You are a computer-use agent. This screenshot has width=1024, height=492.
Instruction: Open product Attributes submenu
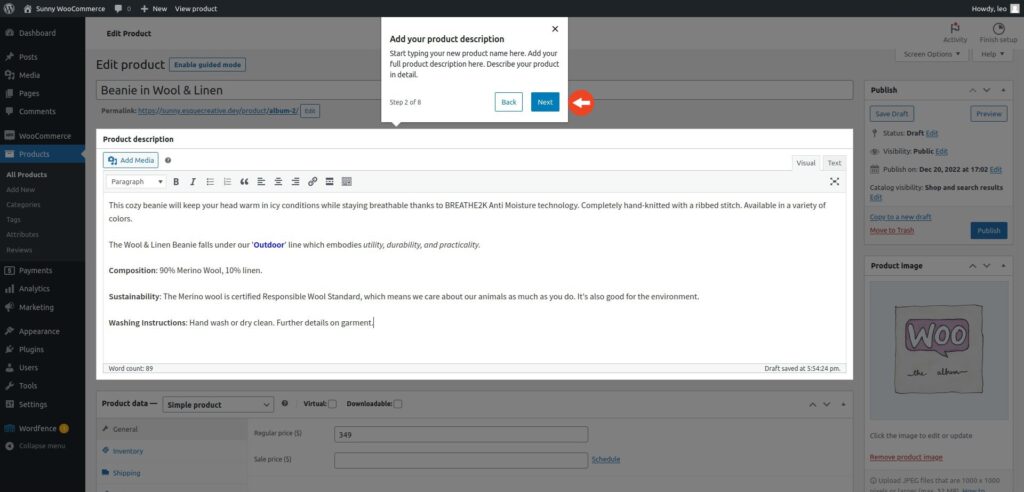pos(22,235)
